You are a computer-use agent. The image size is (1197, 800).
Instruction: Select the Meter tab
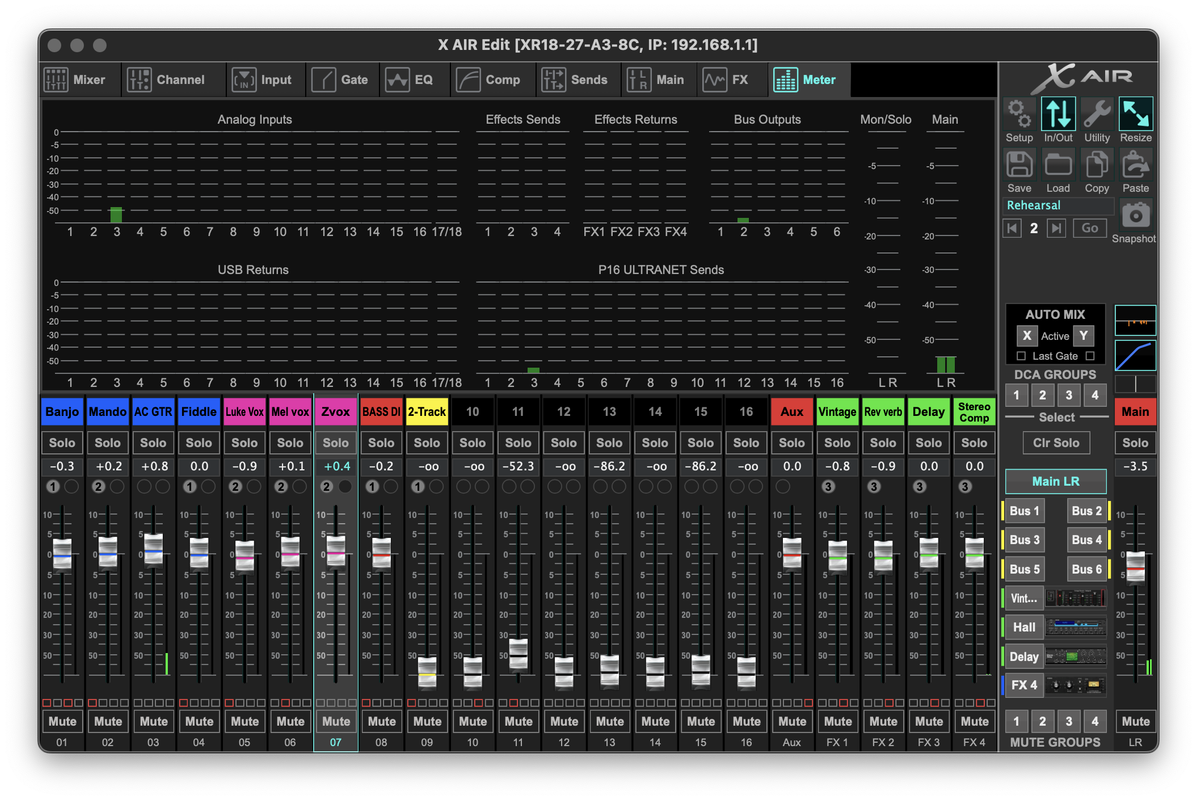pyautogui.click(x=808, y=79)
